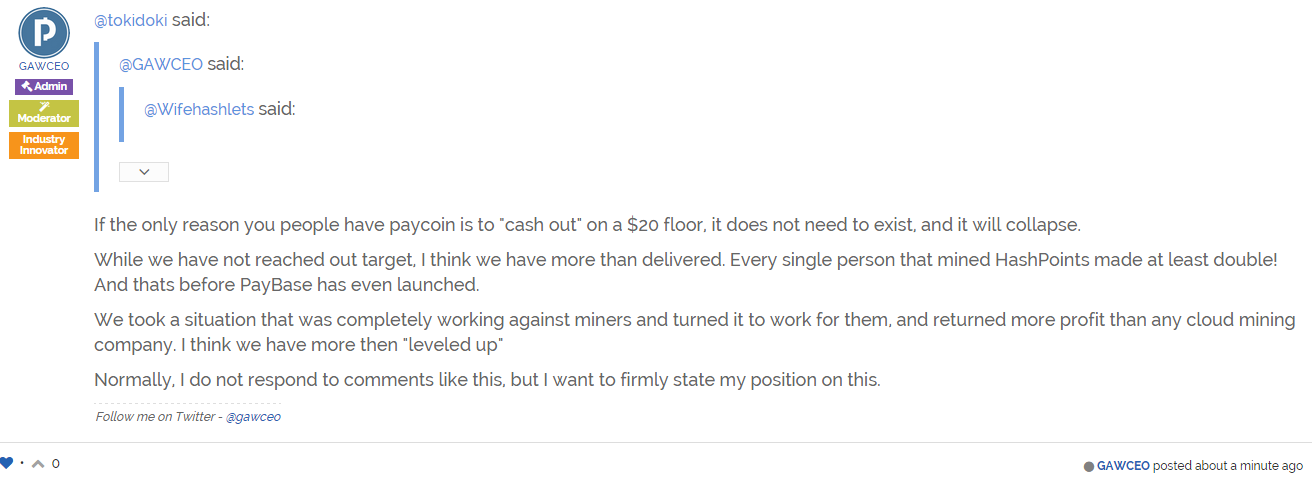The image size is (1312, 485).
Task: Click the GAWCEO circular avatar image
Action: (x=44, y=32)
